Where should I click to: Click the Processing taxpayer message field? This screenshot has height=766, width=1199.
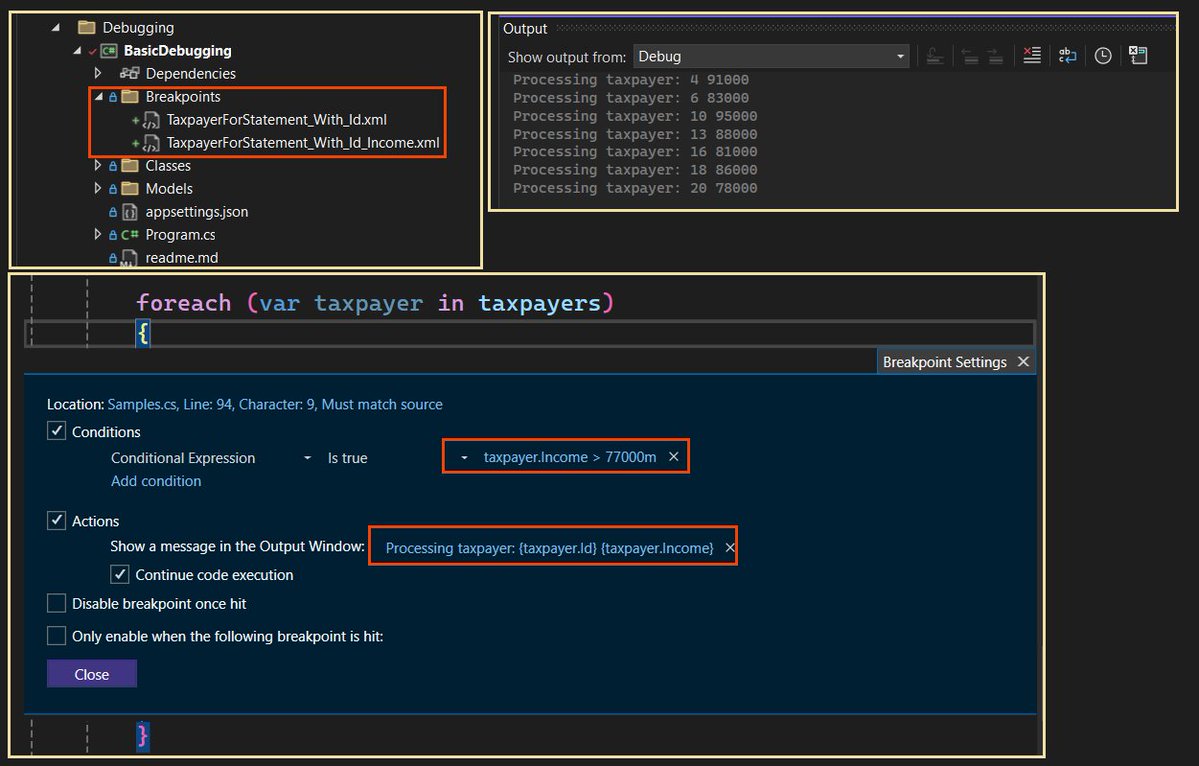[549, 547]
